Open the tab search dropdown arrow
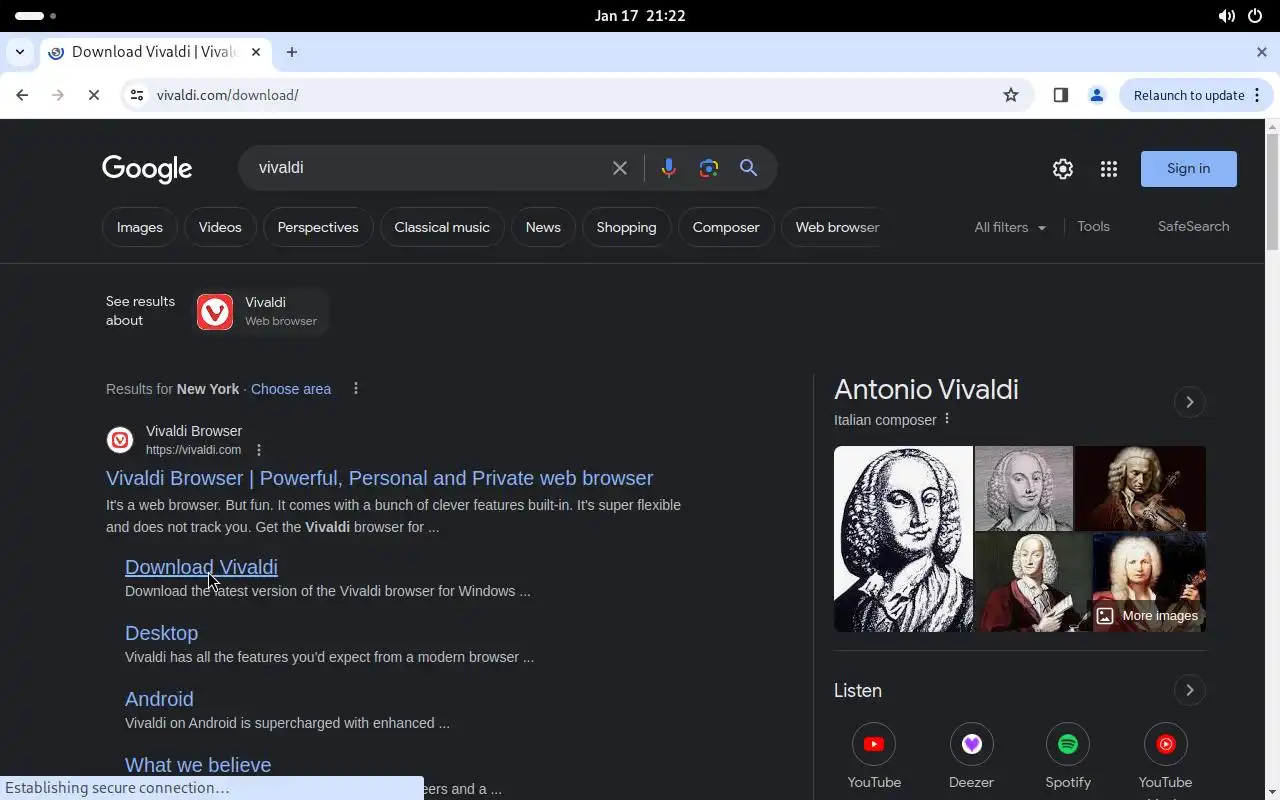Screen dimensions: 1280x800 pyautogui.click(x=20, y=52)
